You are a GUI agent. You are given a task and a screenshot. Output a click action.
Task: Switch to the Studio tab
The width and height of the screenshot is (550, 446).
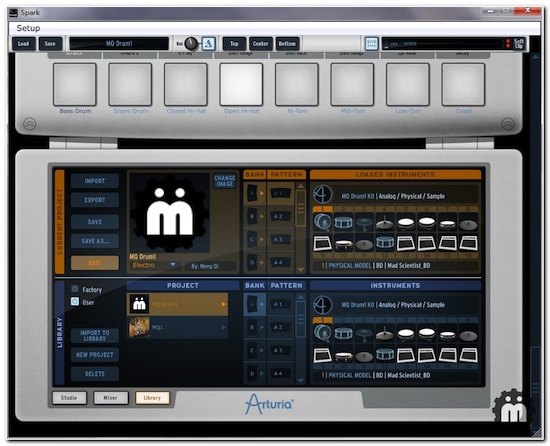(69, 398)
